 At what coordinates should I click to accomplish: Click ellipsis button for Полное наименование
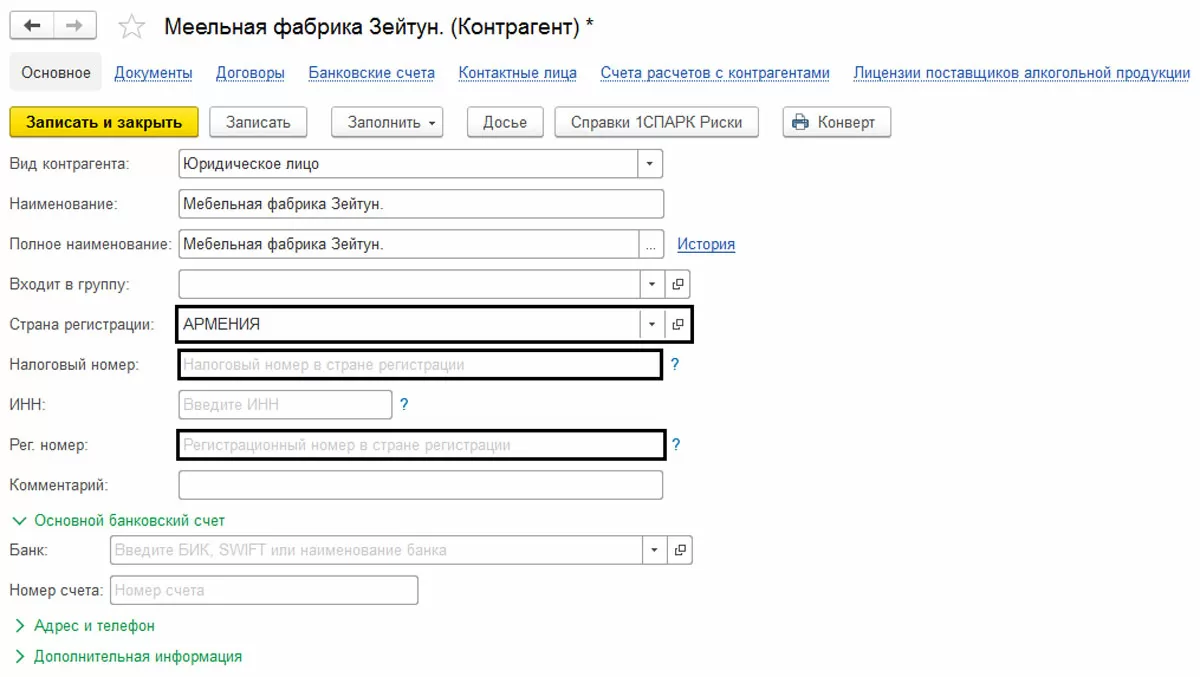[x=651, y=244]
